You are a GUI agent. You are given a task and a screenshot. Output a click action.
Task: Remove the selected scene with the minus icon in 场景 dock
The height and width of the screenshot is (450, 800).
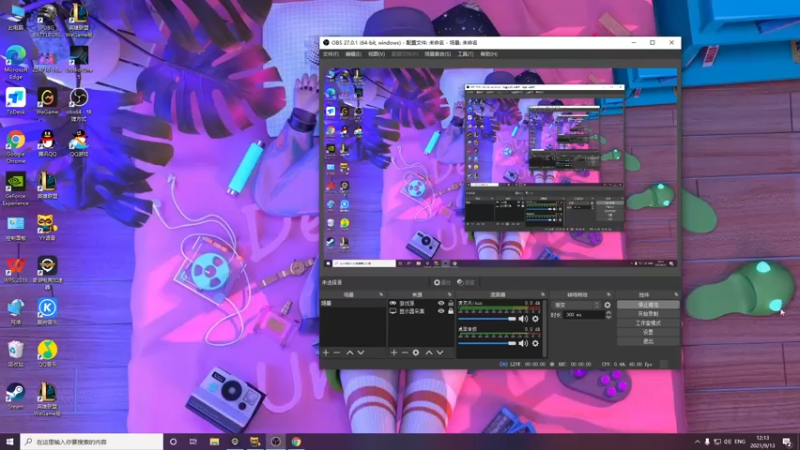pyautogui.click(x=337, y=353)
